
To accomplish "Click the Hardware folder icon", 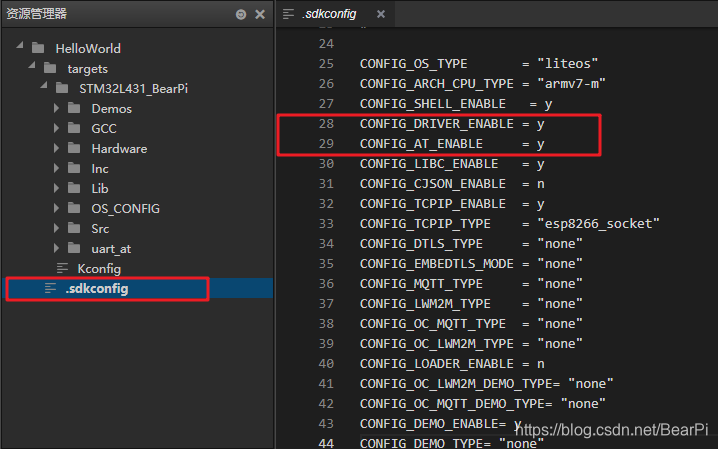I will 74,148.
